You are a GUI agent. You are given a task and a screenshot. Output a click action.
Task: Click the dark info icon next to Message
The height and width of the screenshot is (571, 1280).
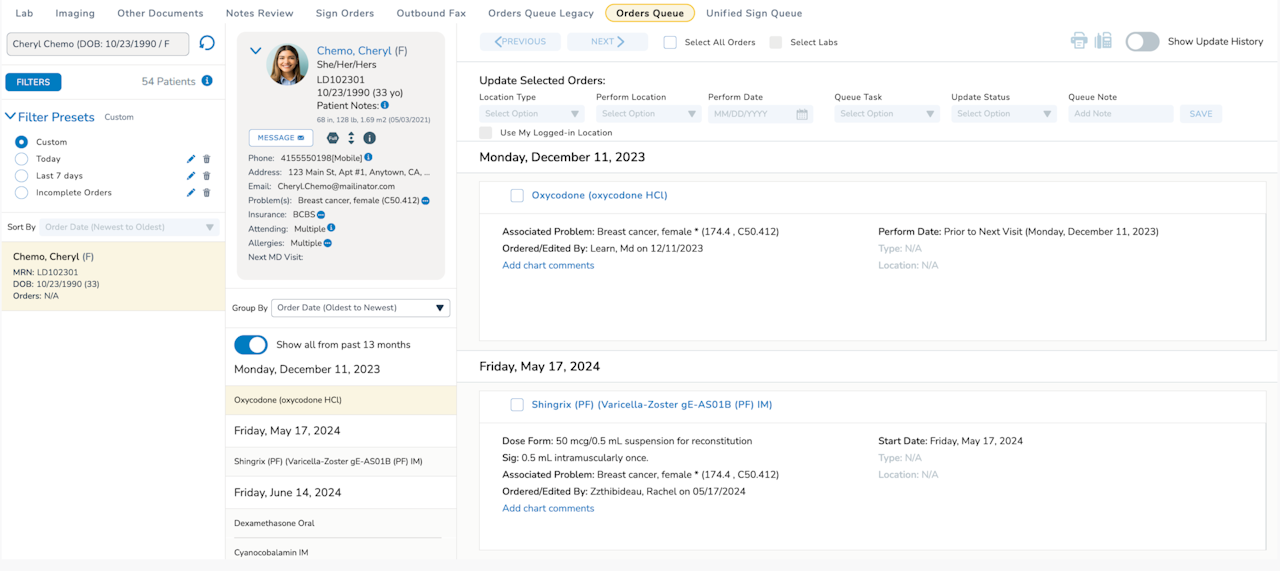(x=369, y=138)
